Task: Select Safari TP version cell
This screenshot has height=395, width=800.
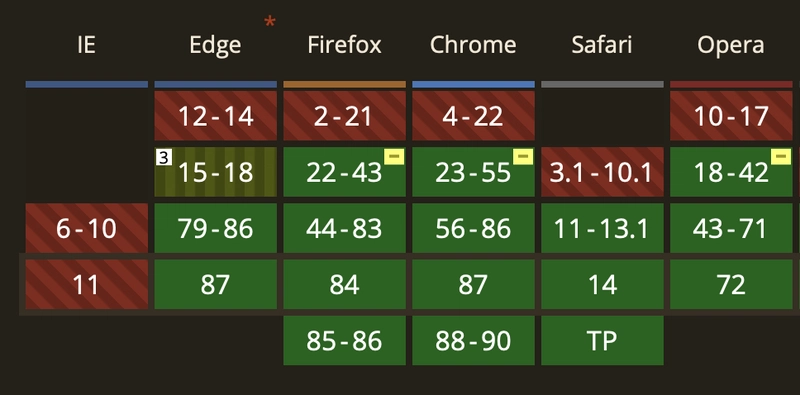Action: click(x=603, y=340)
